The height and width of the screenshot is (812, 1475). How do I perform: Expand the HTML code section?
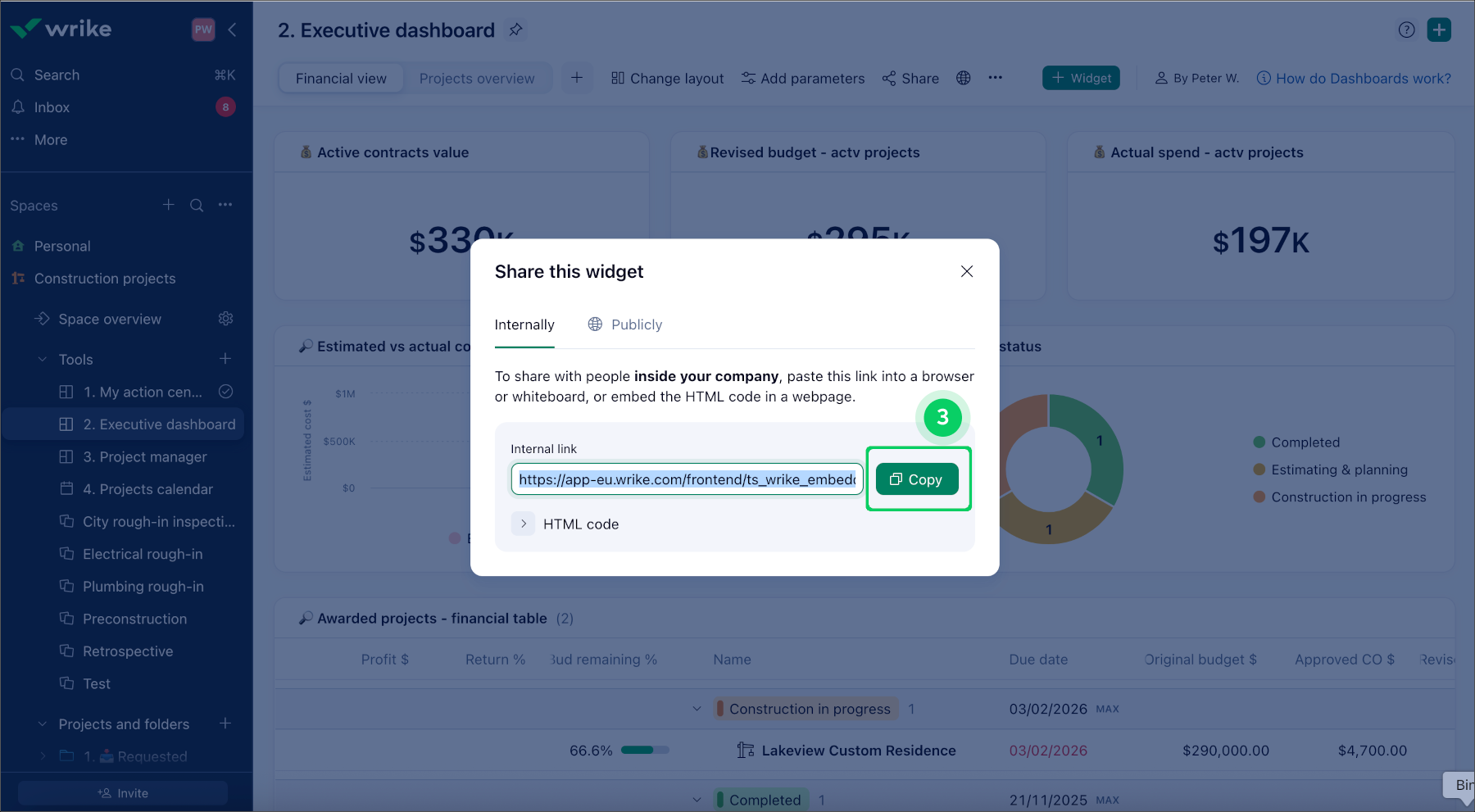(523, 524)
